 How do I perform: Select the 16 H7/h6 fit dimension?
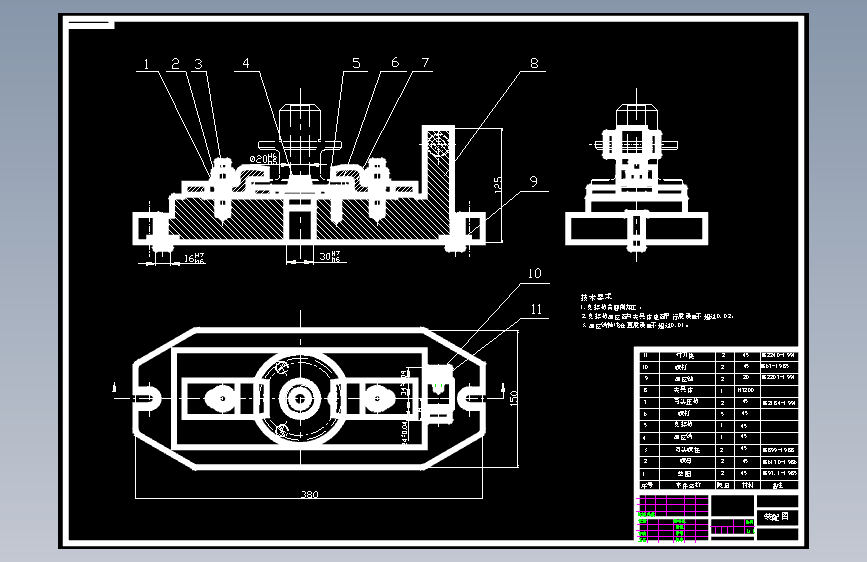pos(194,258)
